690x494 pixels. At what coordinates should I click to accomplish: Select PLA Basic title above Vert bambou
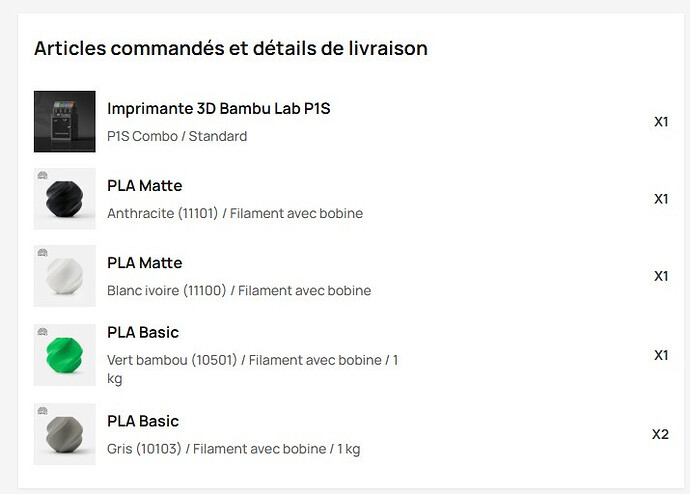pos(143,332)
